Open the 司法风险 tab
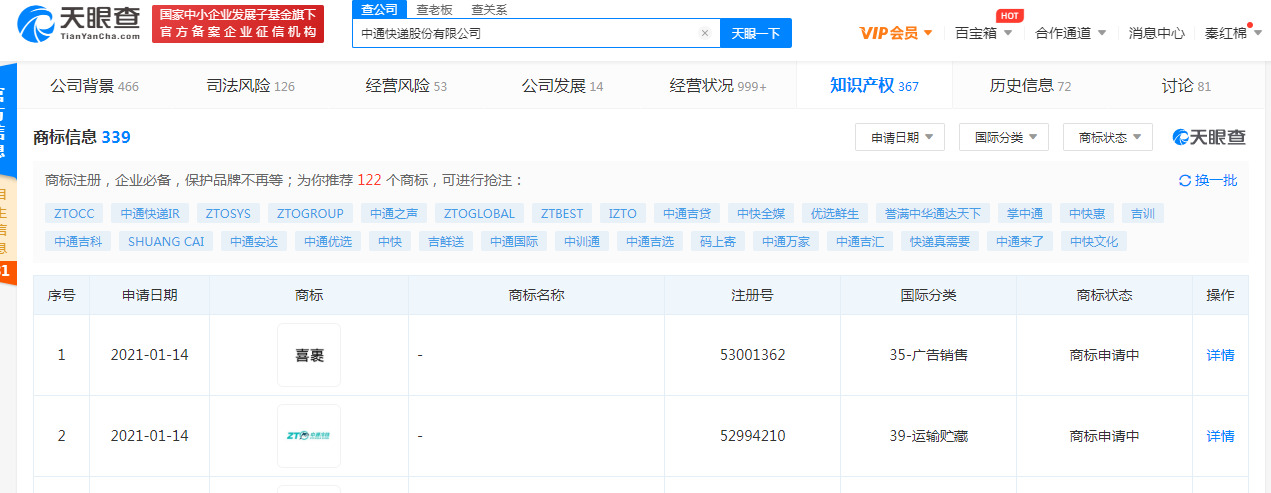1271x493 pixels. tap(250, 86)
